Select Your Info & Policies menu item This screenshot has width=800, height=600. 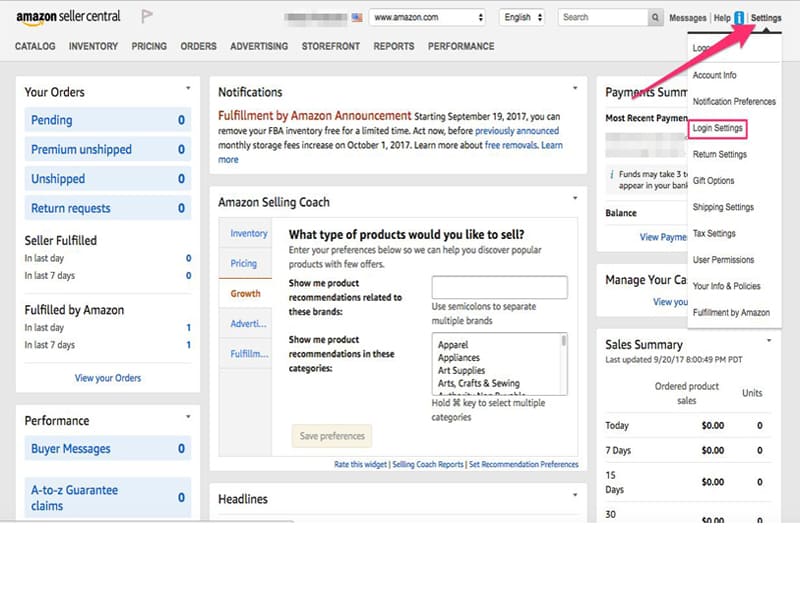727,286
